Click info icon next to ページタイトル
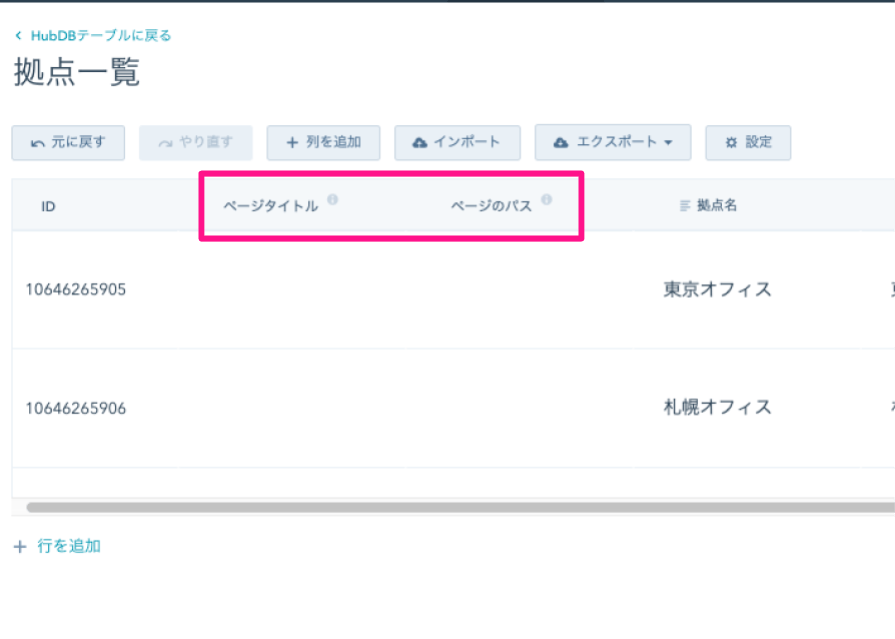 coord(332,199)
